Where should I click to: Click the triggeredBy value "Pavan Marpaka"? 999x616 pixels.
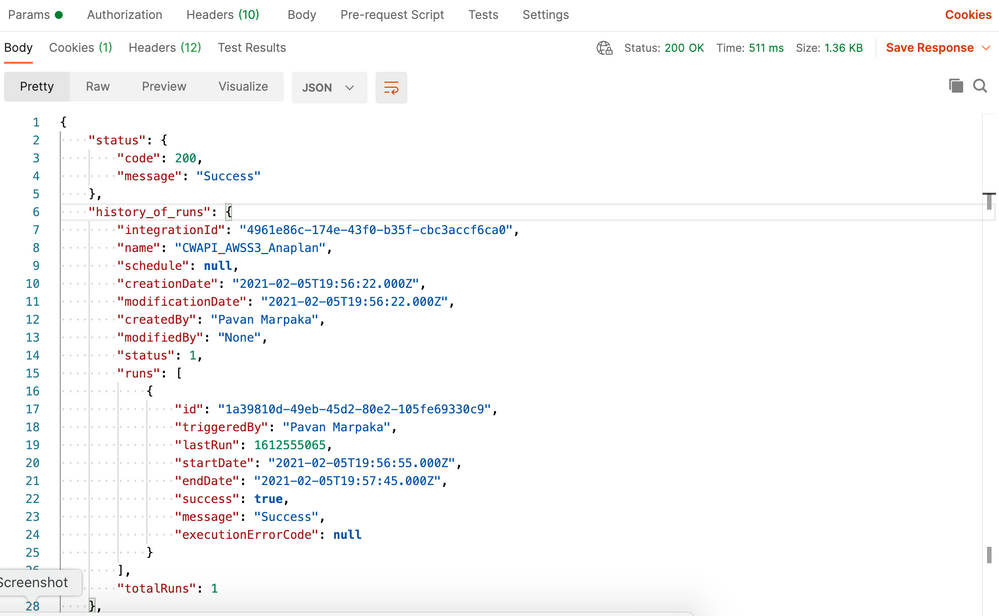[x=336, y=427]
